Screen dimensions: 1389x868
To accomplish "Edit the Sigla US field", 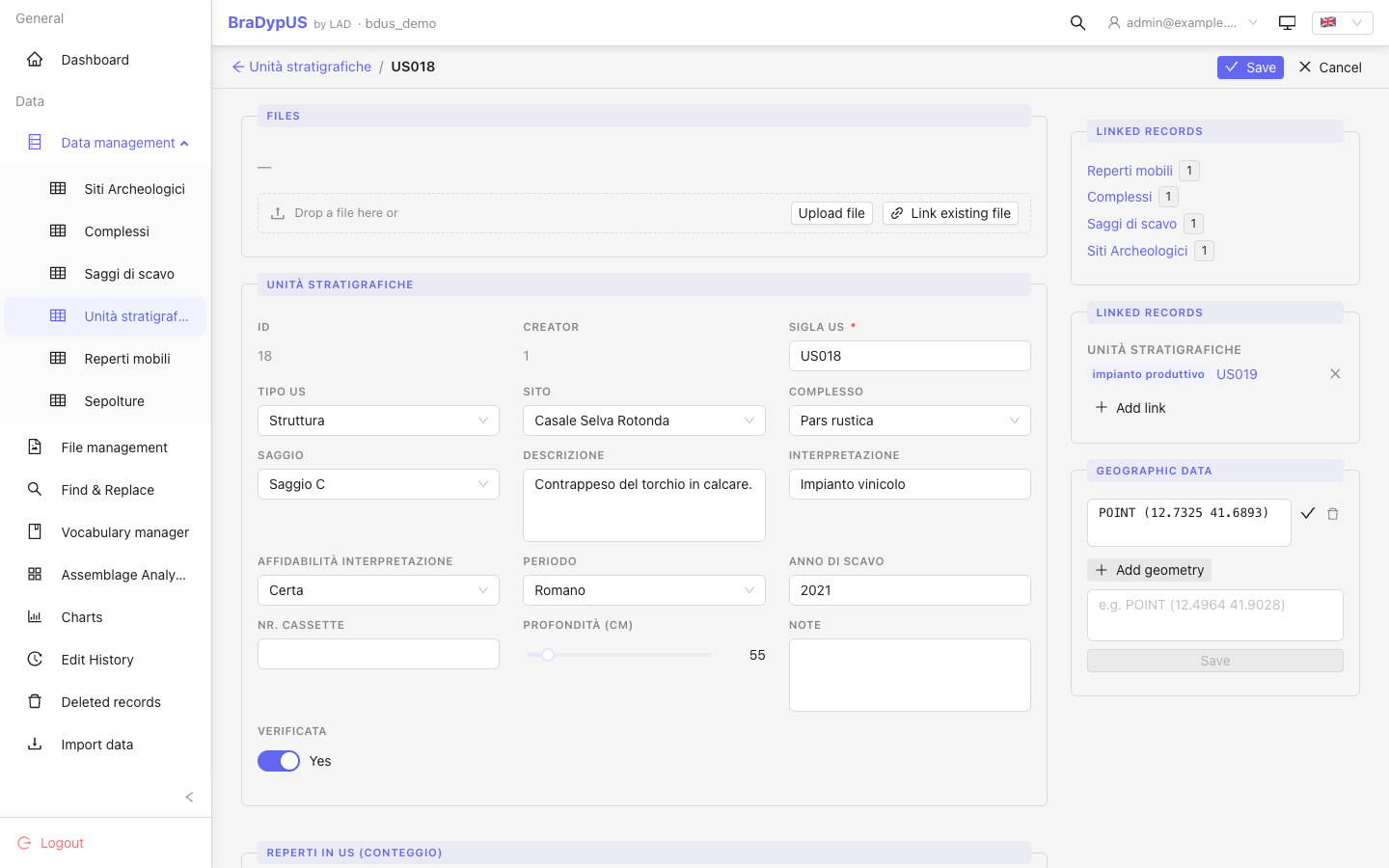I will click(910, 356).
